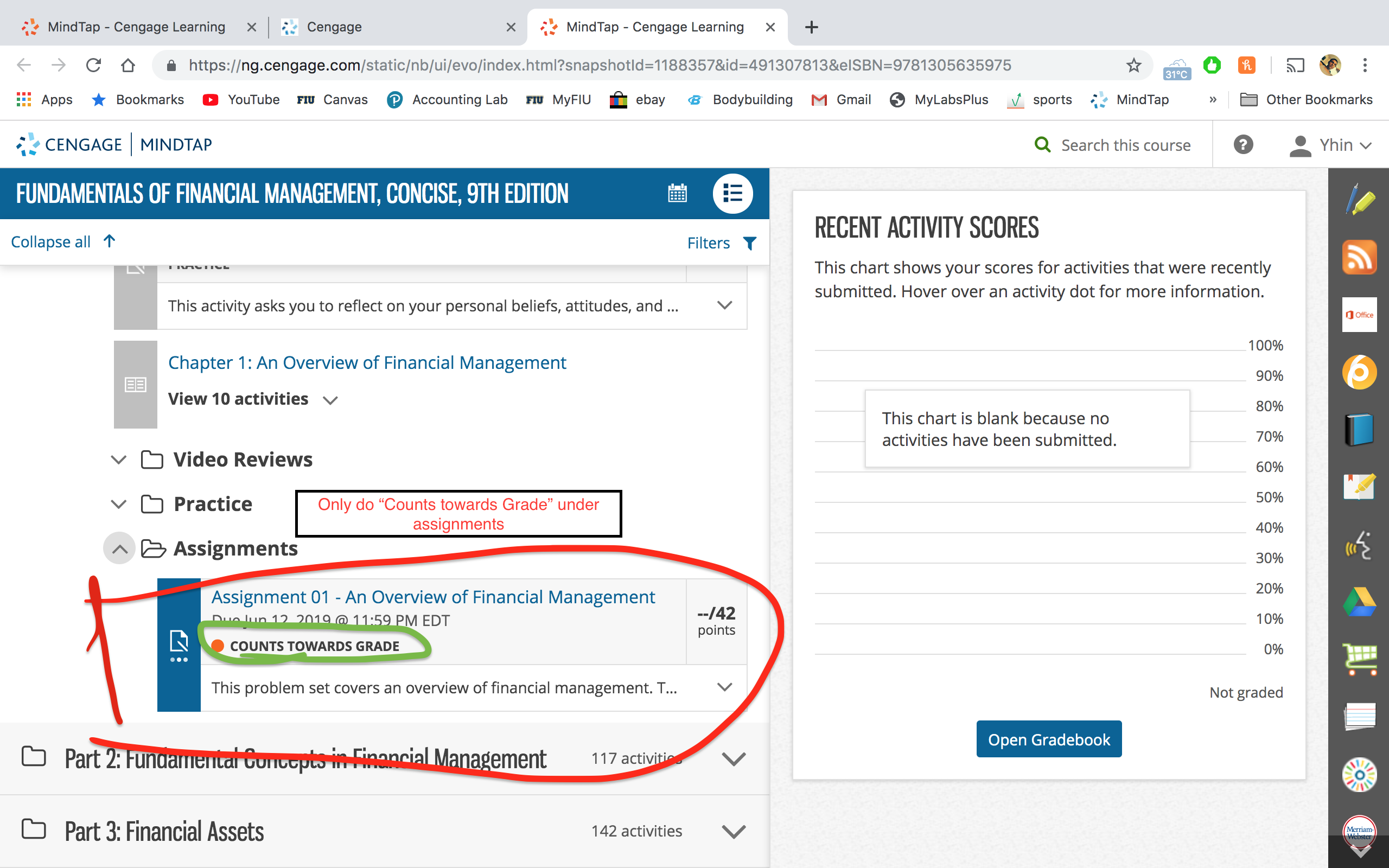The image size is (1389, 868).
Task: Open the highlighter app in right dock
Action: point(1359,199)
